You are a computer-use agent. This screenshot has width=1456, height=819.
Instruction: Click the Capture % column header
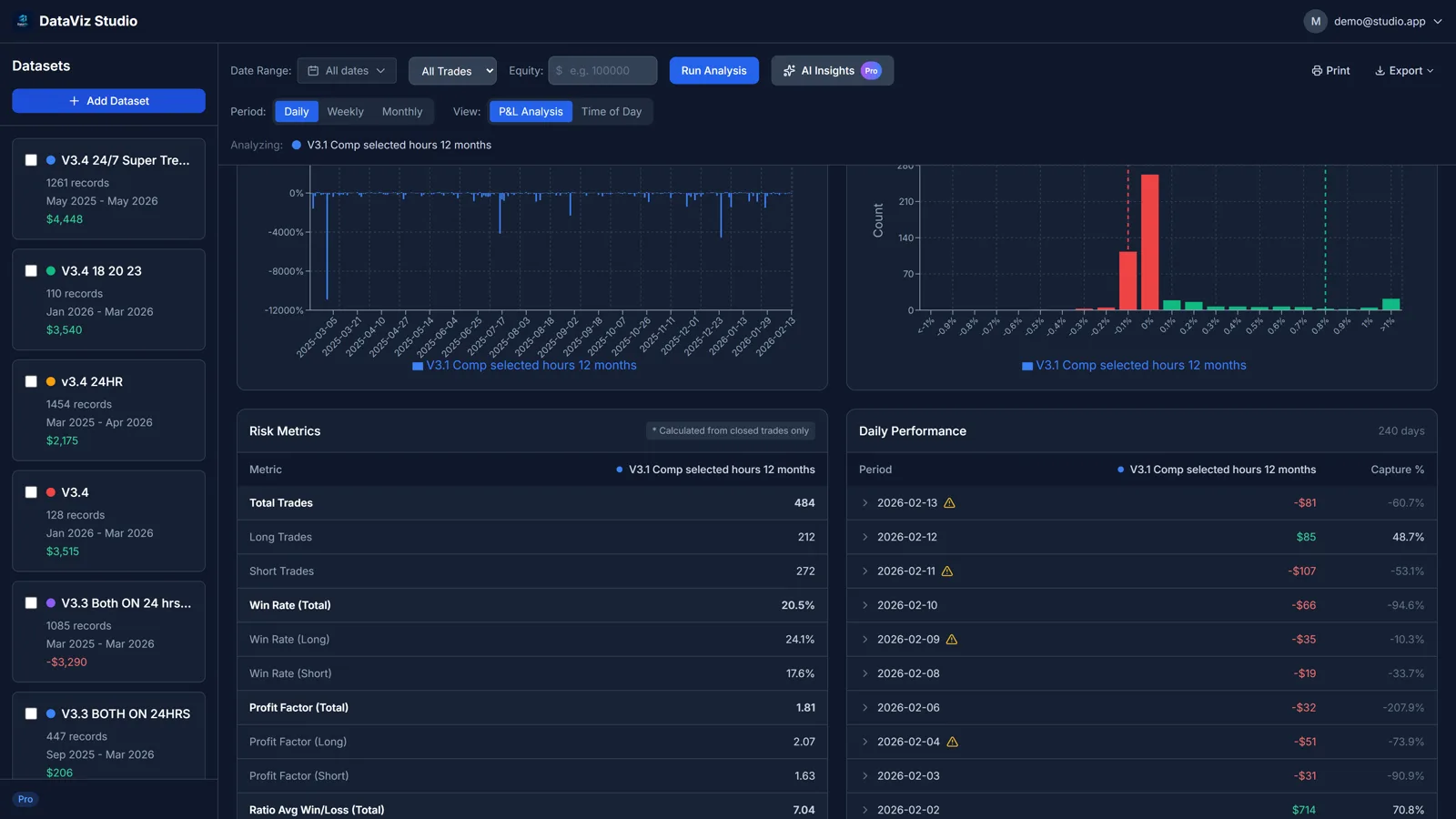coord(1397,470)
